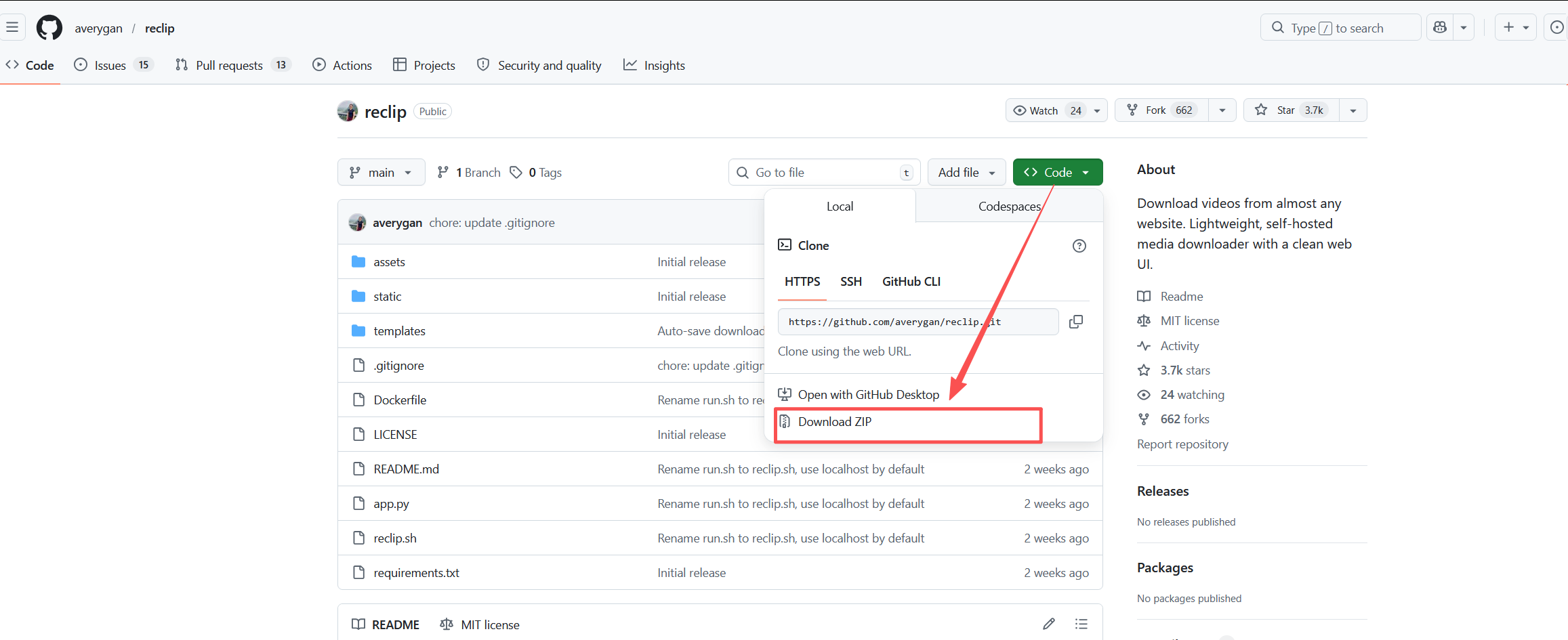Open the static folder

388,297
